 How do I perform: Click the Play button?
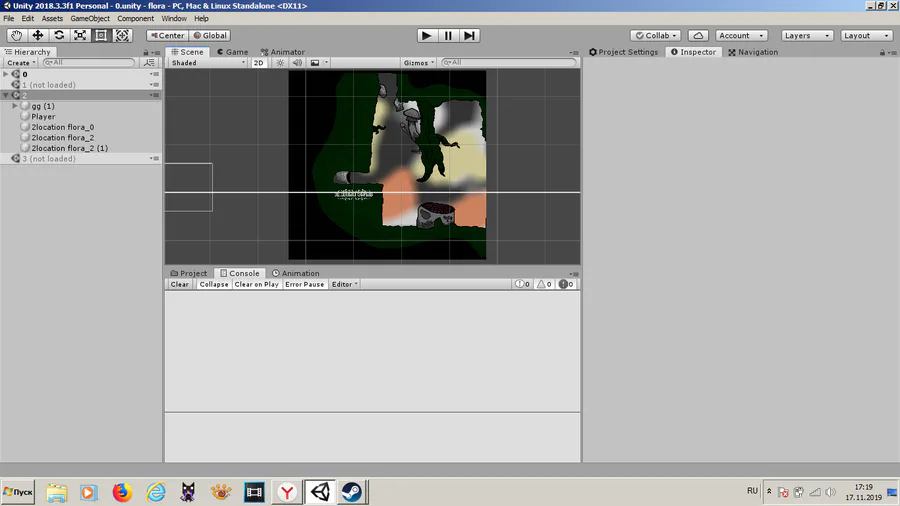pos(426,36)
